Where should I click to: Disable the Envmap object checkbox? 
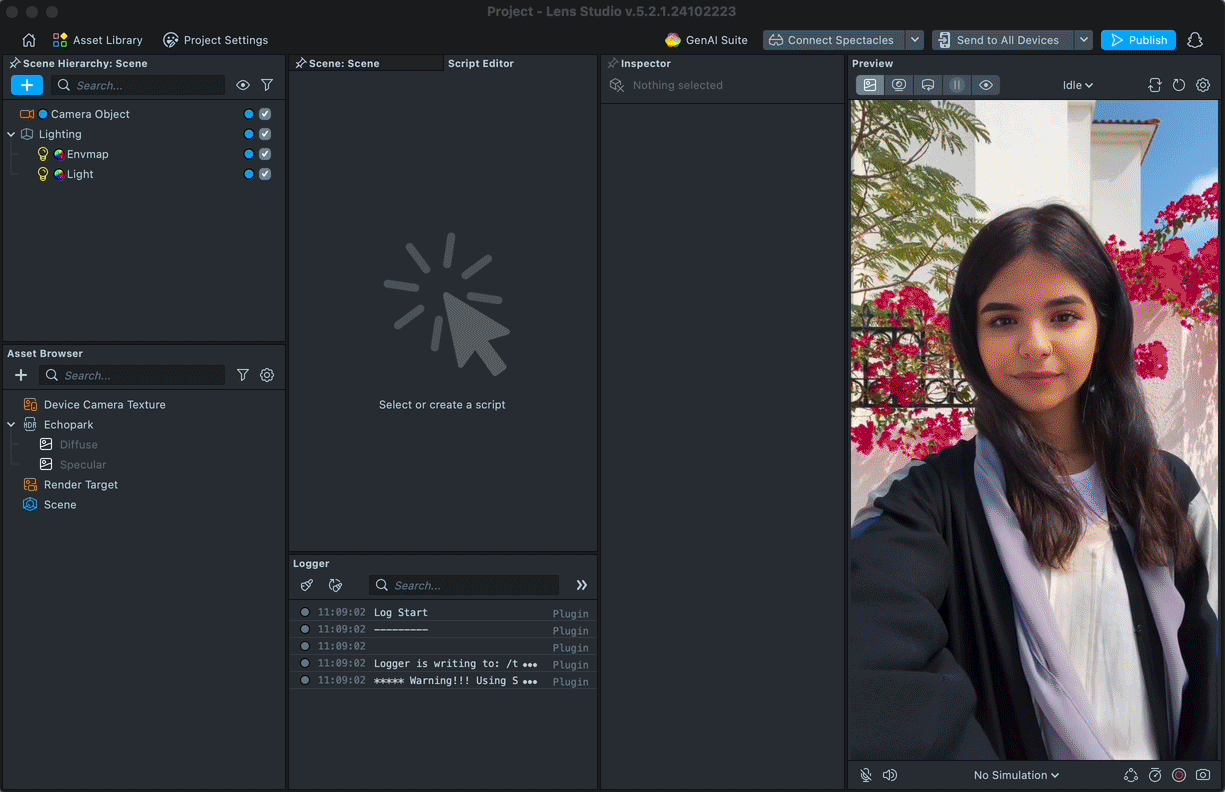[x=265, y=154]
